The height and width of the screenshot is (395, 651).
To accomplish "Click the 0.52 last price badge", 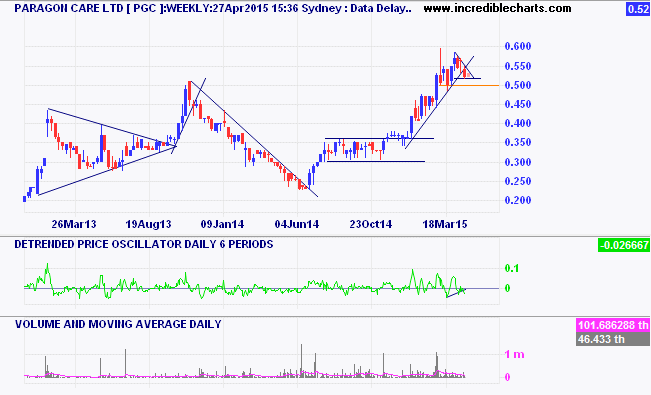I will (x=637, y=9).
